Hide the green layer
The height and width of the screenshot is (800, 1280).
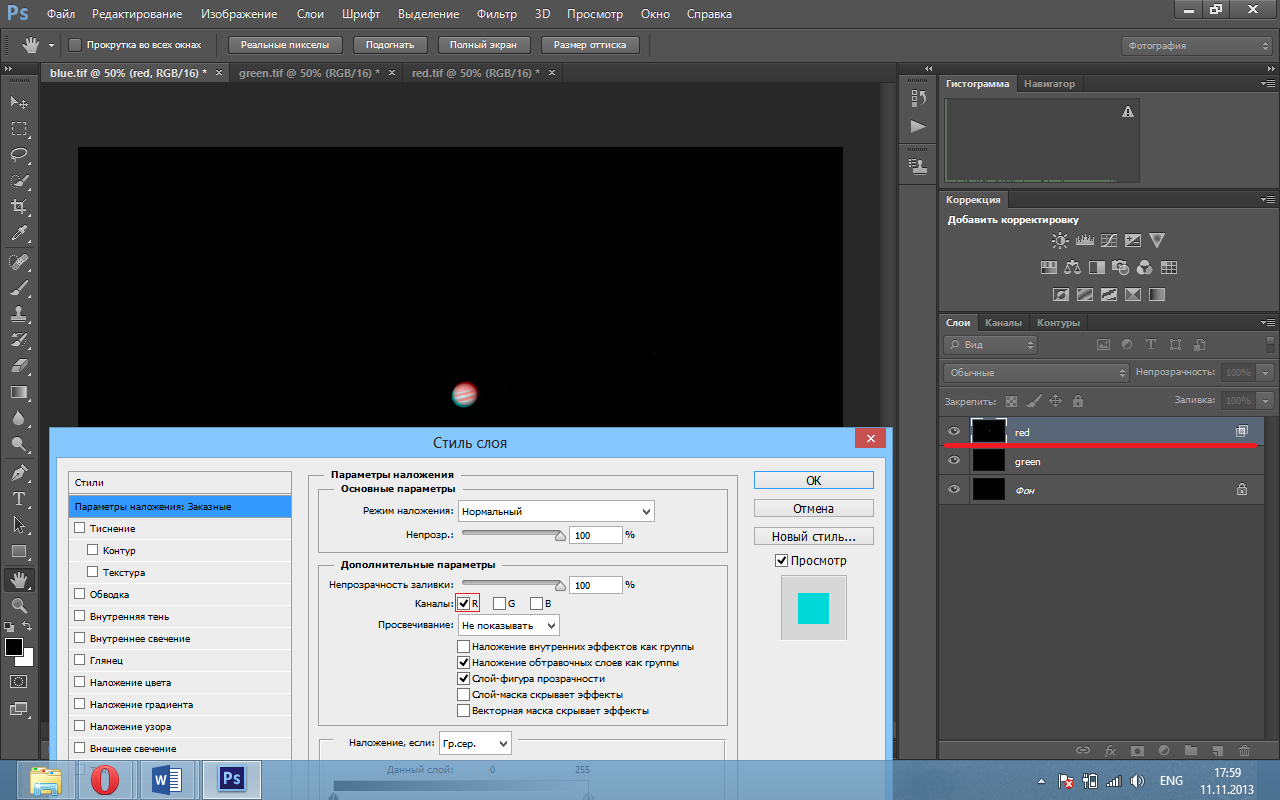[954, 461]
